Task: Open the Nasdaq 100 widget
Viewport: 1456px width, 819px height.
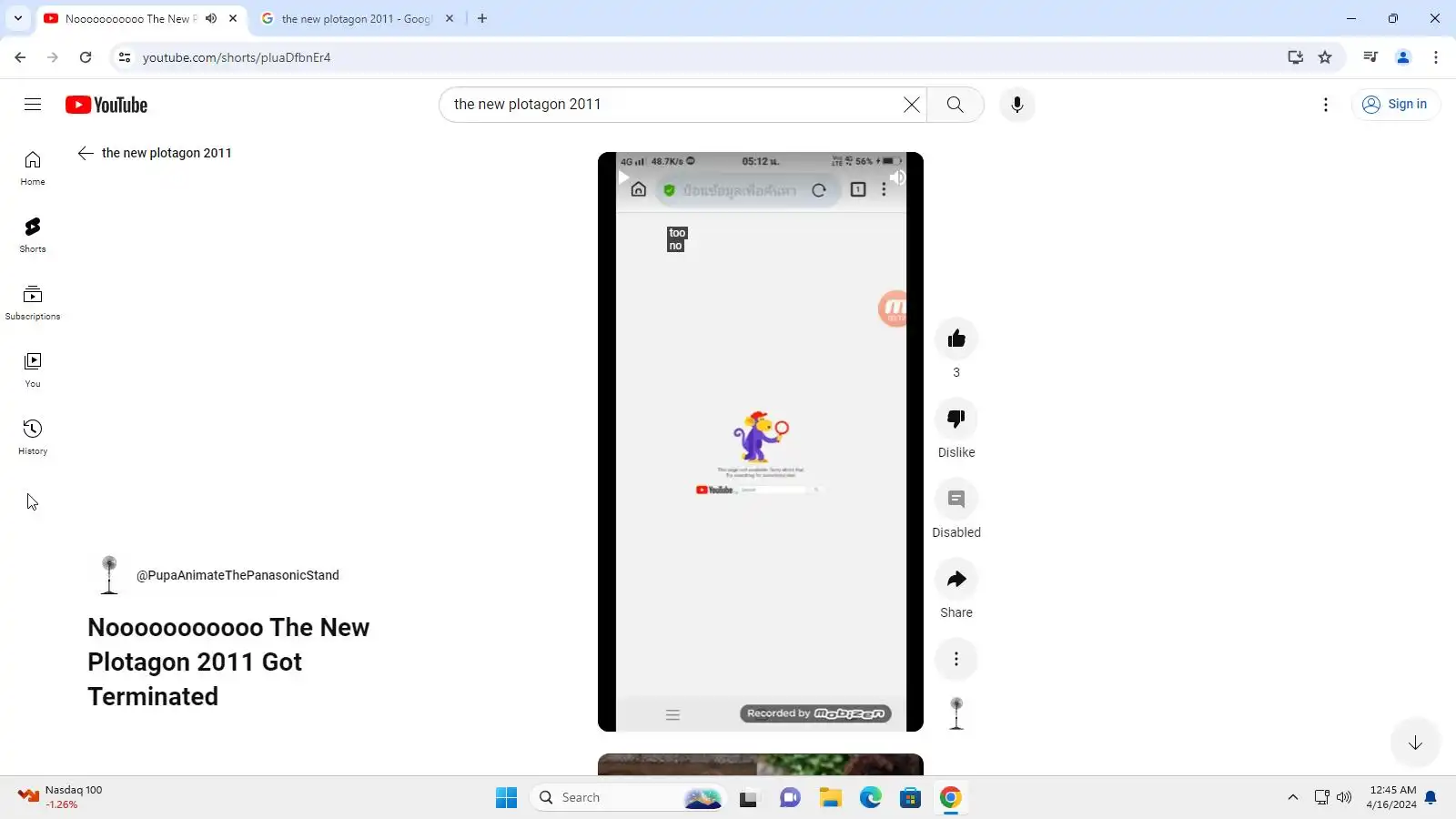Action: pyautogui.click(x=62, y=797)
